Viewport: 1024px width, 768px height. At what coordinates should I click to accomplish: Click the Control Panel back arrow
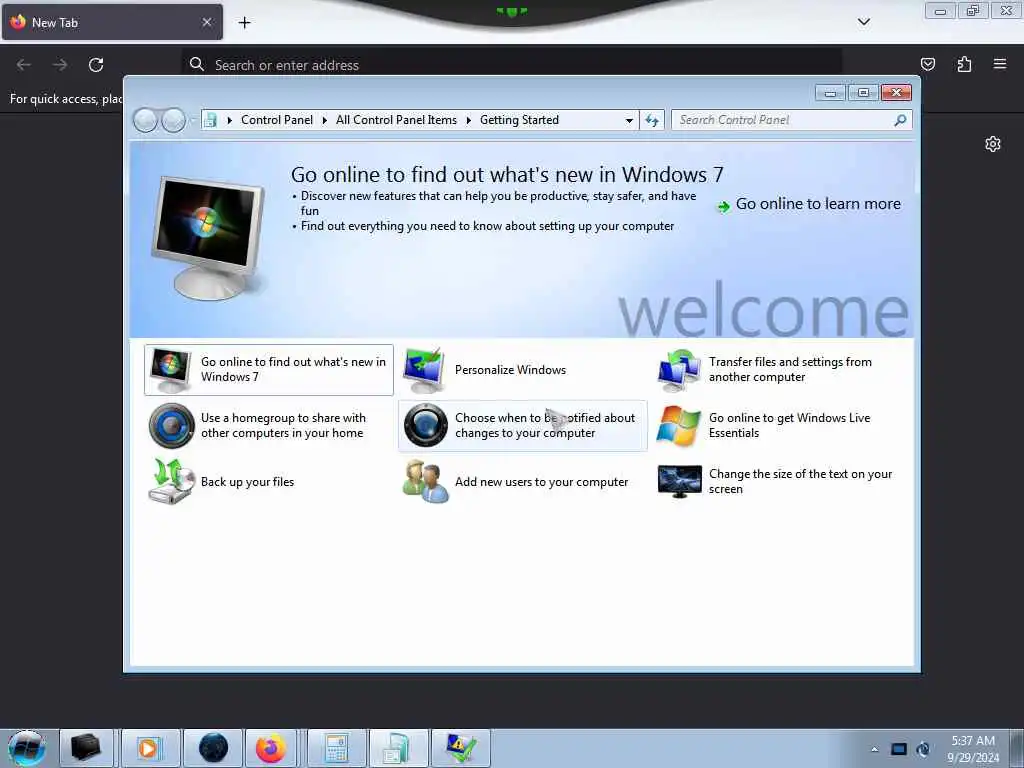point(145,120)
